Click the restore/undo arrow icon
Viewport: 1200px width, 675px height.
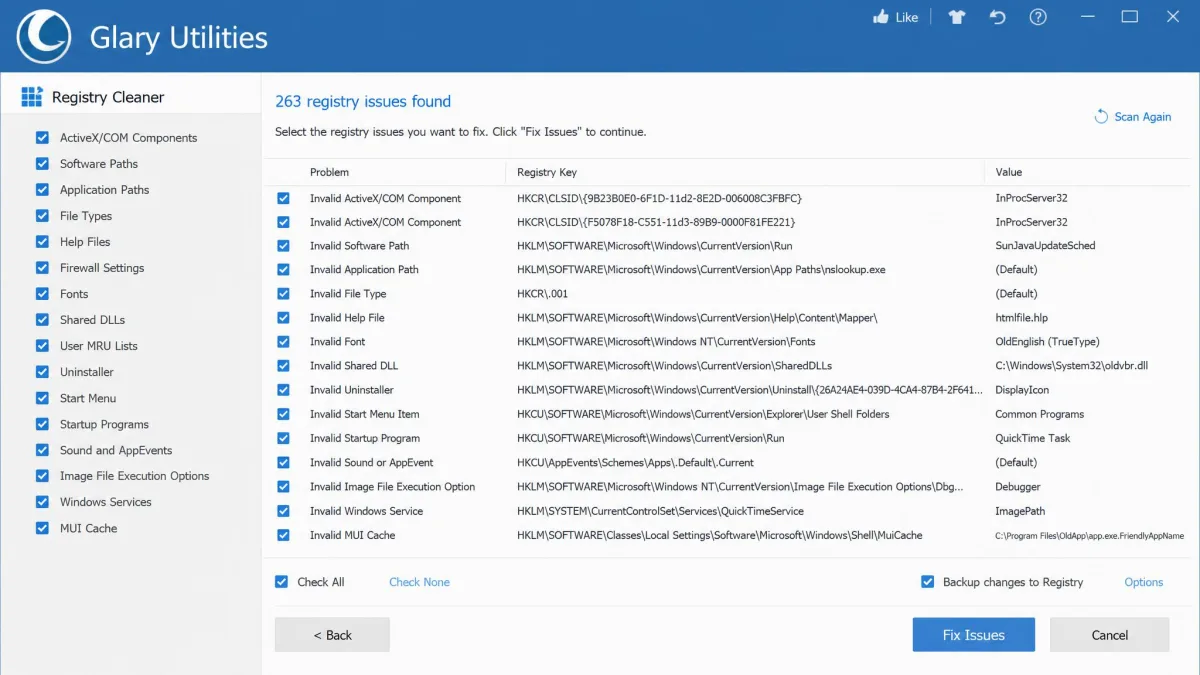tap(997, 17)
